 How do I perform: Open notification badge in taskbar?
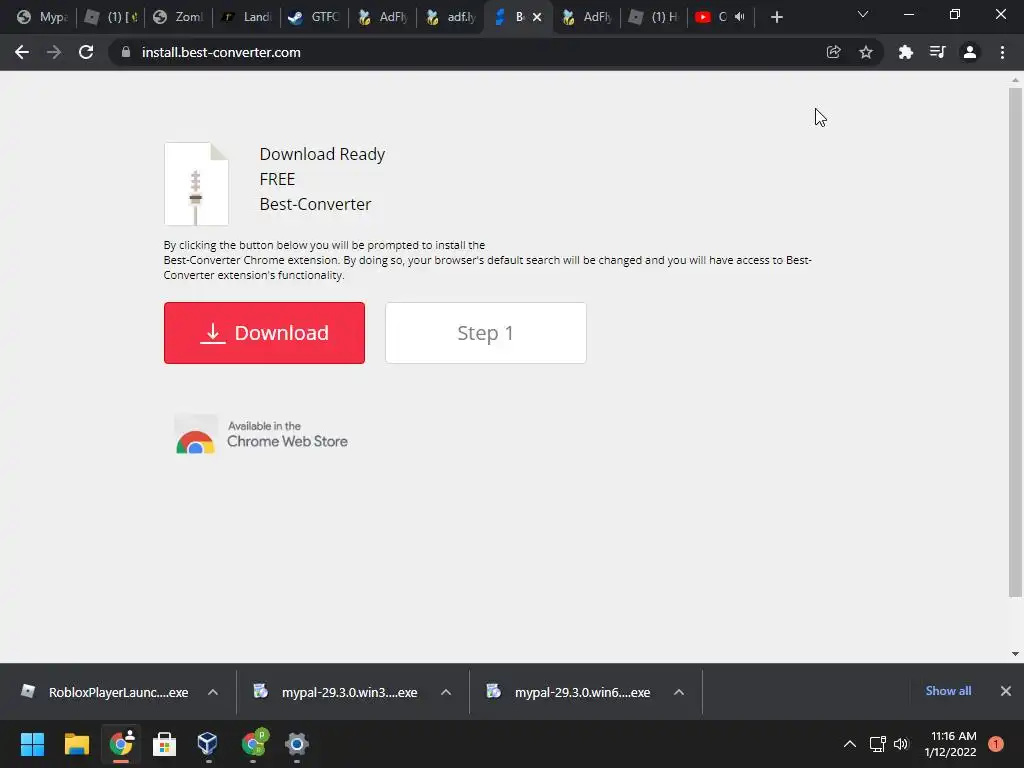click(x=996, y=744)
